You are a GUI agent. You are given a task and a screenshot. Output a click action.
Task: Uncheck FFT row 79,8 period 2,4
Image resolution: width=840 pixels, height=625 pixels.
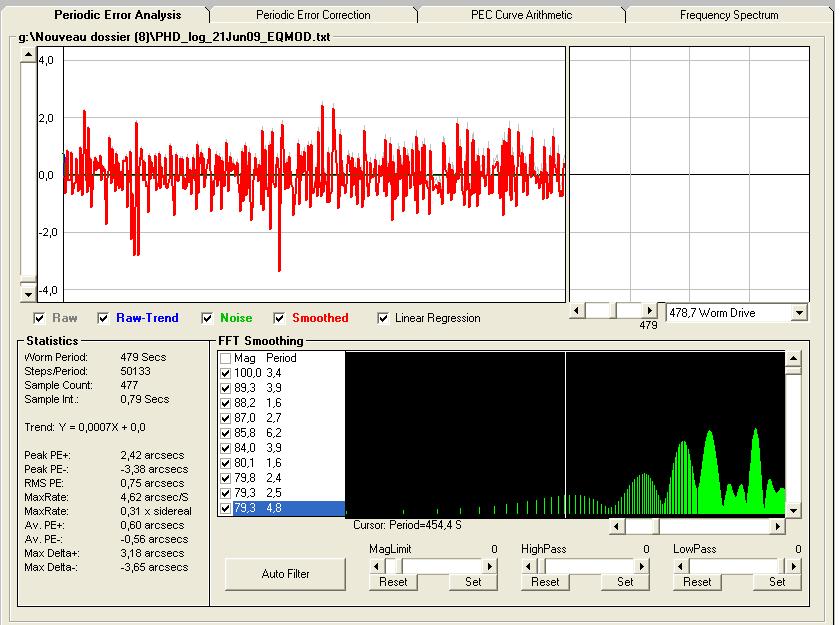pyautogui.click(x=226, y=478)
